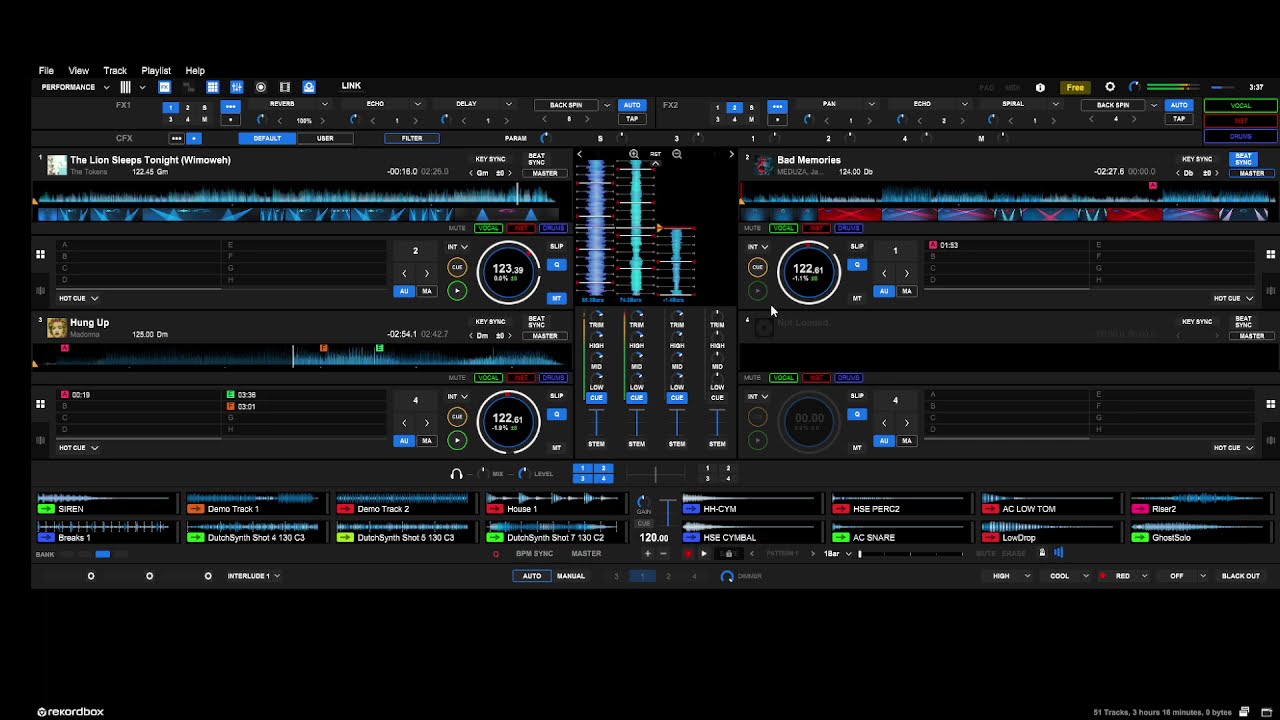The height and width of the screenshot is (720, 1280).
Task: Toggle AUTO on FX1 release effect
Action: tap(632, 105)
